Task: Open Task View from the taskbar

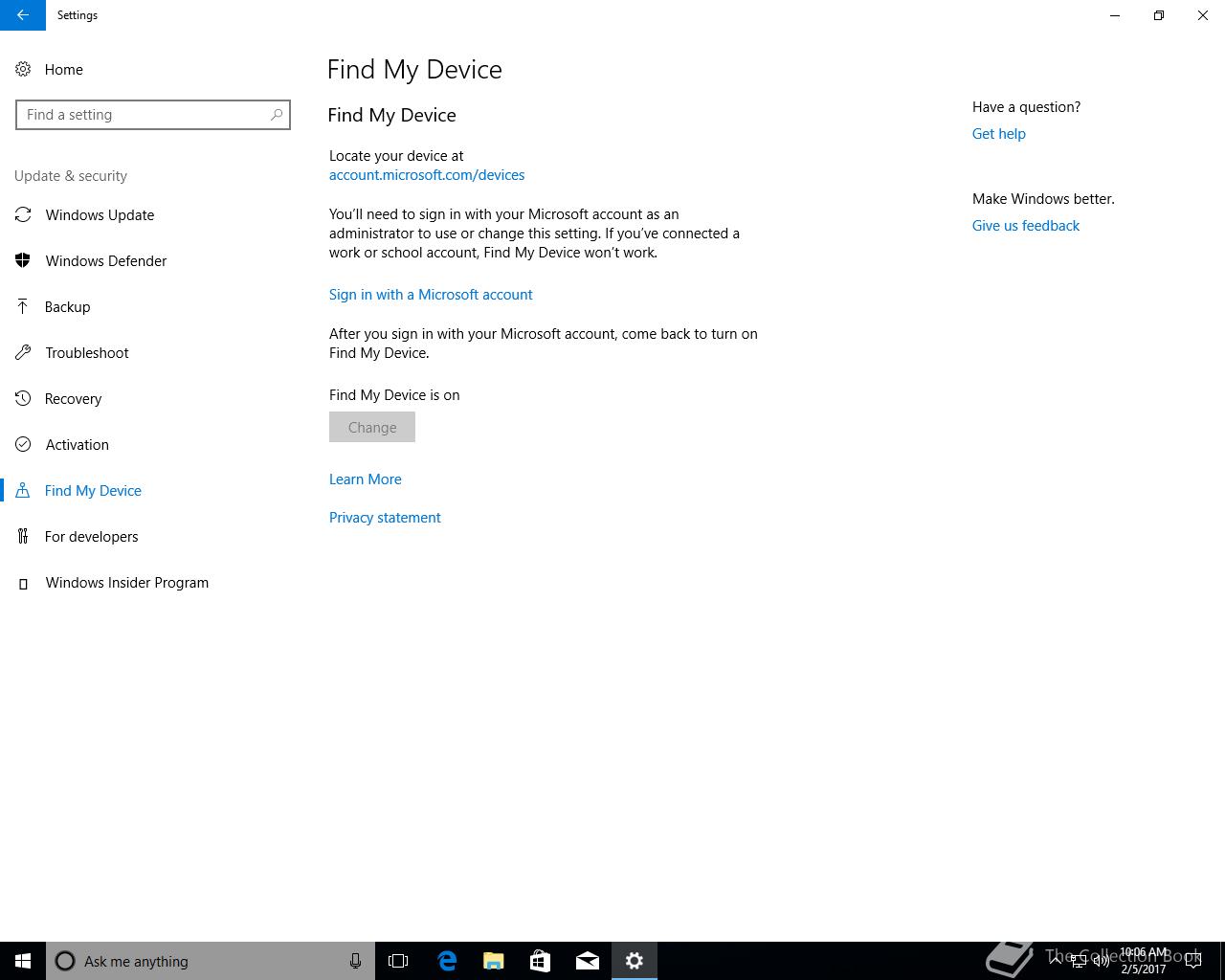Action: click(x=398, y=961)
